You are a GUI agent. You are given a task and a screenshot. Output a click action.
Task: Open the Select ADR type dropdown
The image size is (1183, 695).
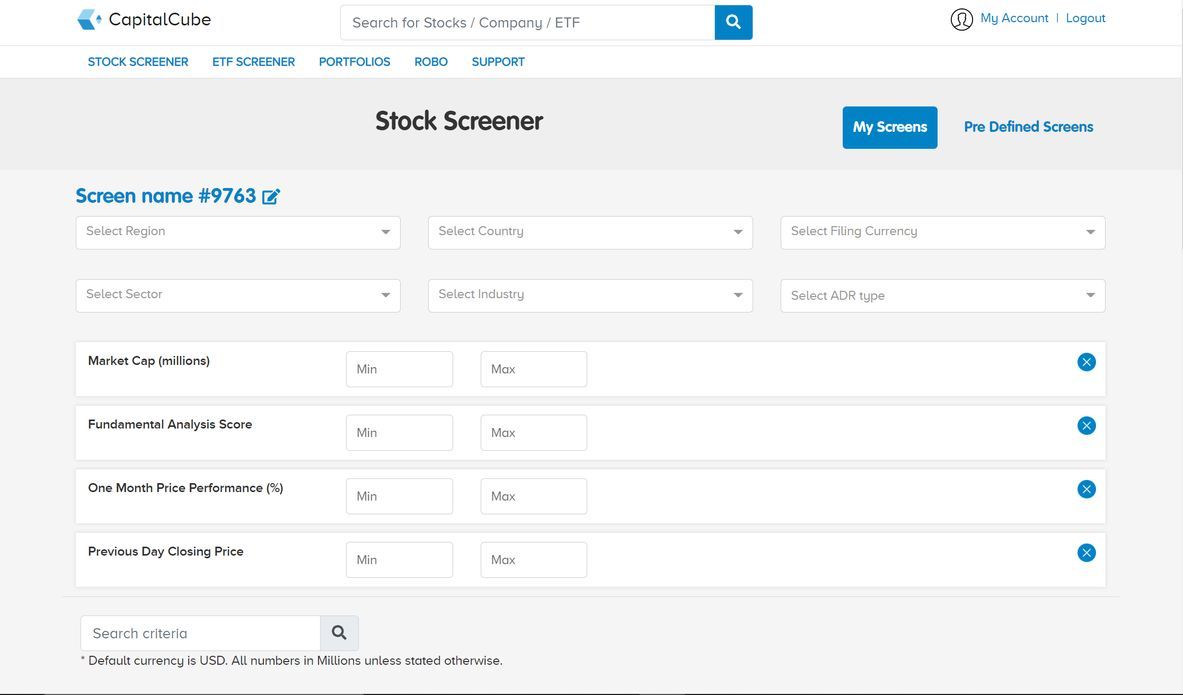point(942,296)
